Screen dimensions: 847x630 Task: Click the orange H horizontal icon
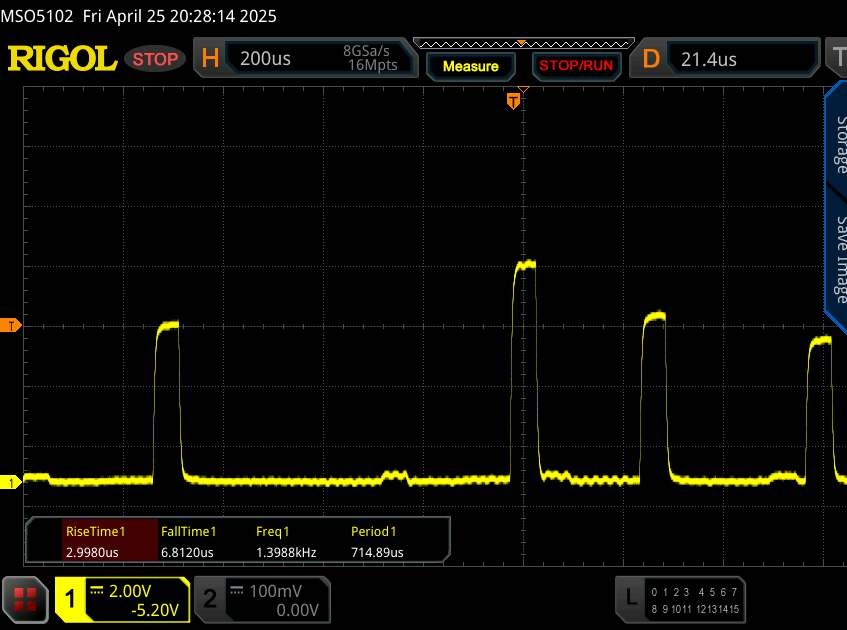point(210,59)
